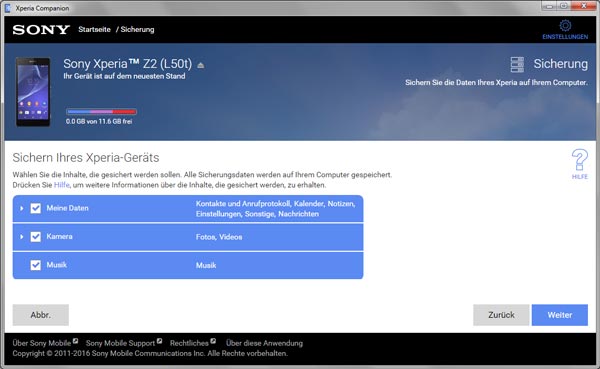The height and width of the screenshot is (369, 600).
Task: Click the SONY logo
Action: pyautogui.click(x=41, y=29)
